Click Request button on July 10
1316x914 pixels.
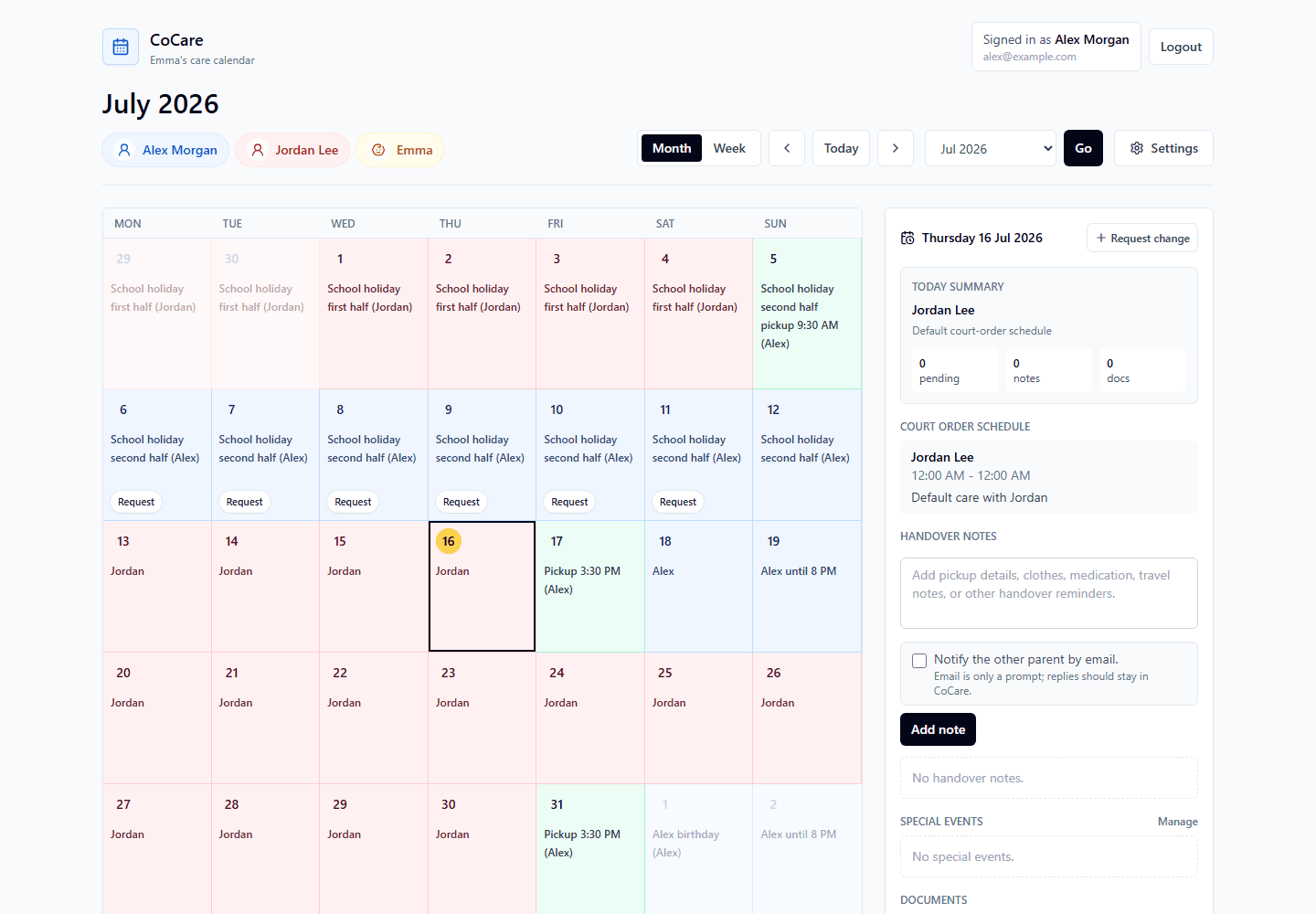[x=569, y=502]
